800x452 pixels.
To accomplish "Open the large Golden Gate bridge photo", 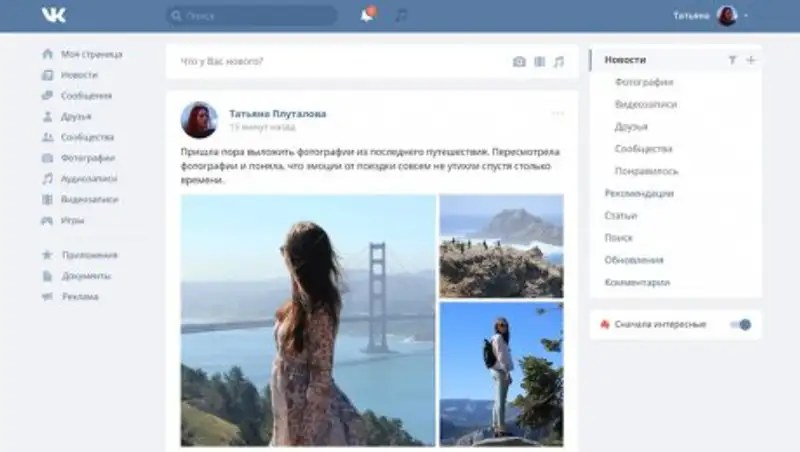I will click(x=308, y=320).
